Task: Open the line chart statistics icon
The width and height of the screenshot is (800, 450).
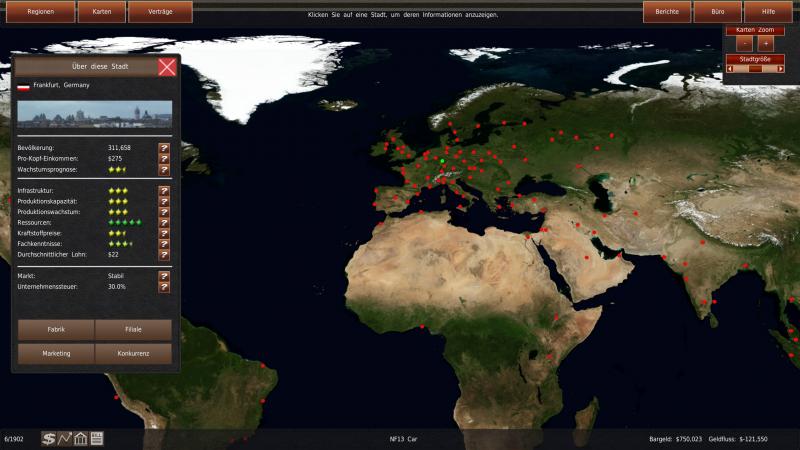Action: tap(64, 438)
